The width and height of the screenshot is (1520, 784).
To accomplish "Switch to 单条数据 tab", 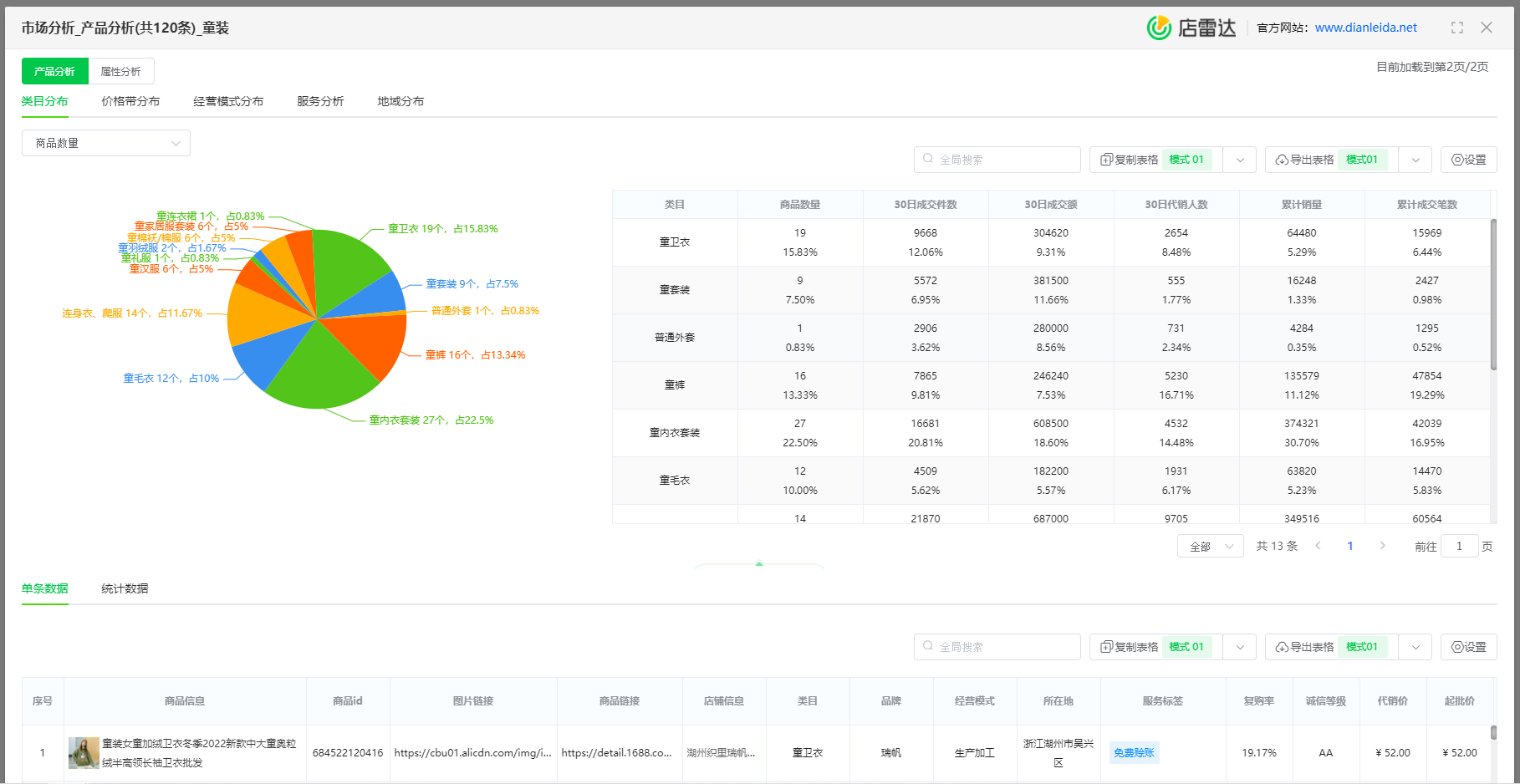I will pyautogui.click(x=45, y=588).
